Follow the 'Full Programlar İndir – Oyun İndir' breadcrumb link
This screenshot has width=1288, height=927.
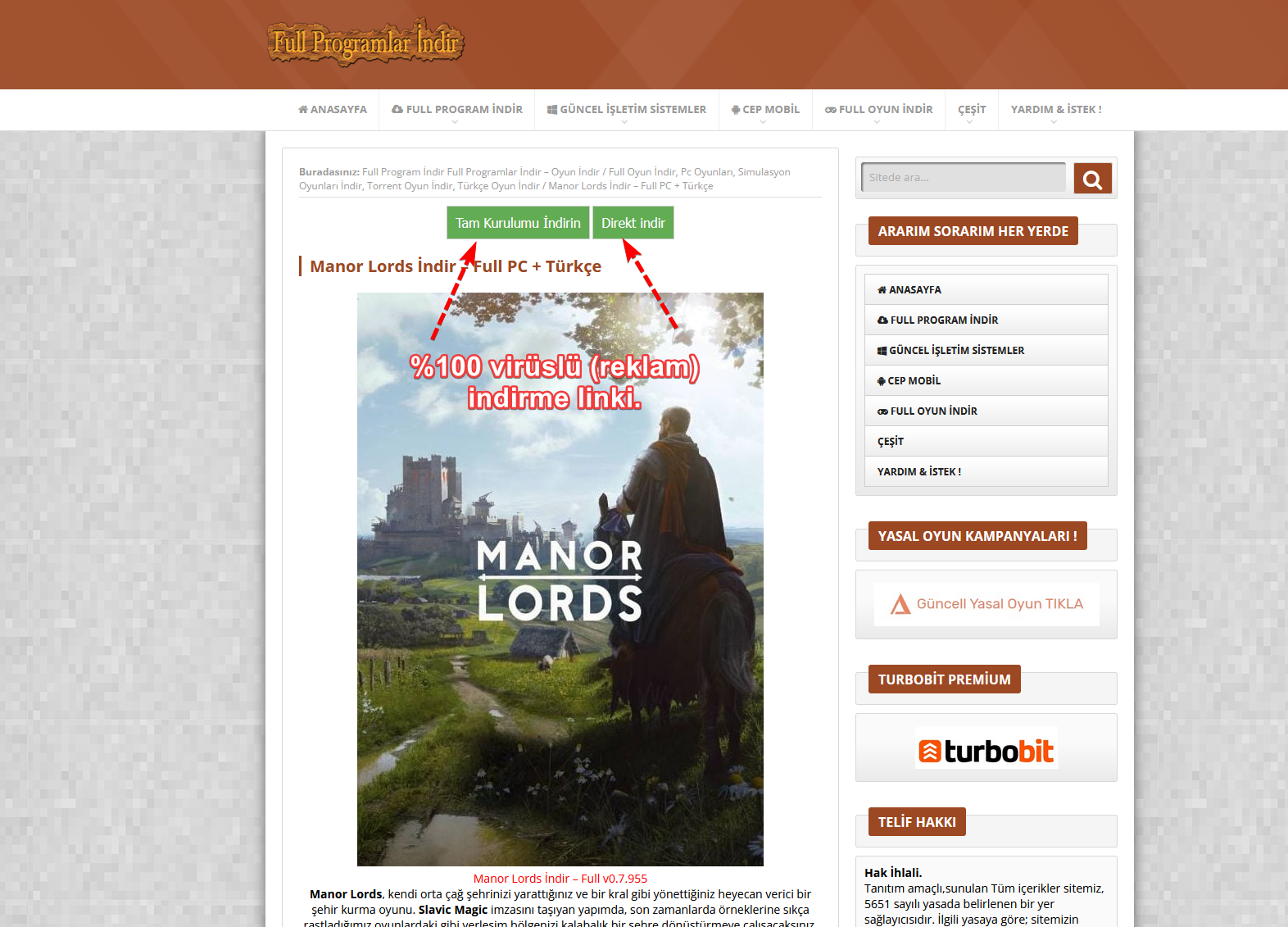pyautogui.click(x=523, y=172)
